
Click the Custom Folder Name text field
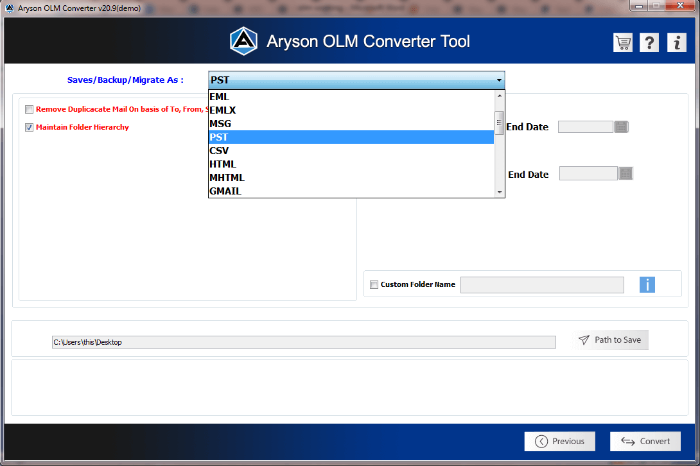click(542, 285)
